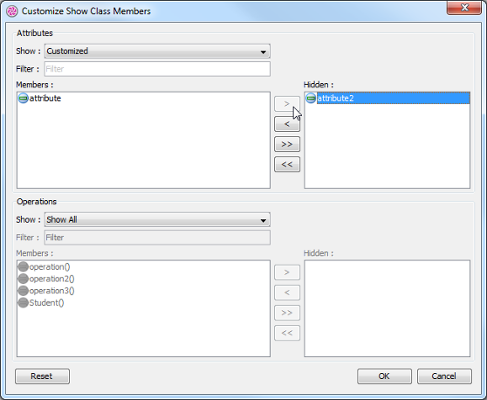Select Student() in Operations Members list
The width and height of the screenshot is (487, 400).
(x=47, y=303)
